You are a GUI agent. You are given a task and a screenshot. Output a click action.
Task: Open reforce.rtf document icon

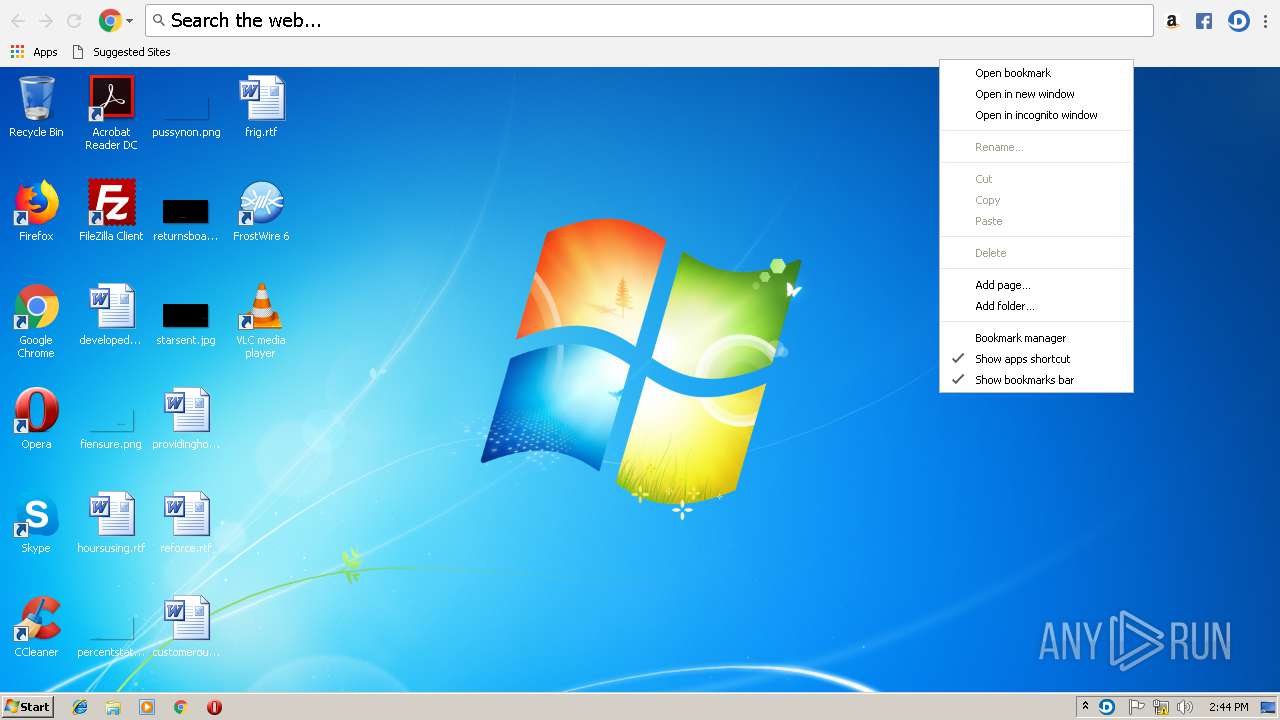(186, 523)
